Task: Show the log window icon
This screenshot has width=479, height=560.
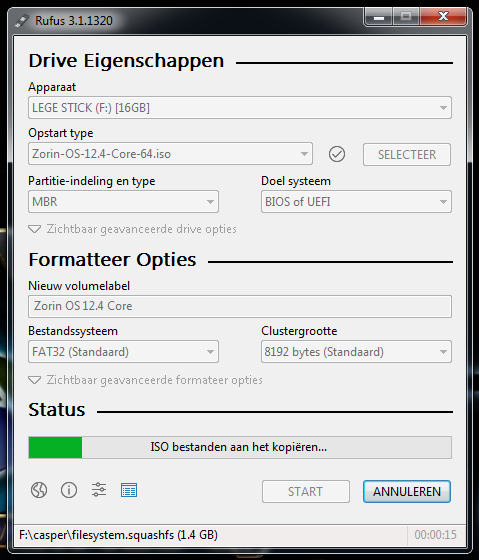Action: (129, 490)
